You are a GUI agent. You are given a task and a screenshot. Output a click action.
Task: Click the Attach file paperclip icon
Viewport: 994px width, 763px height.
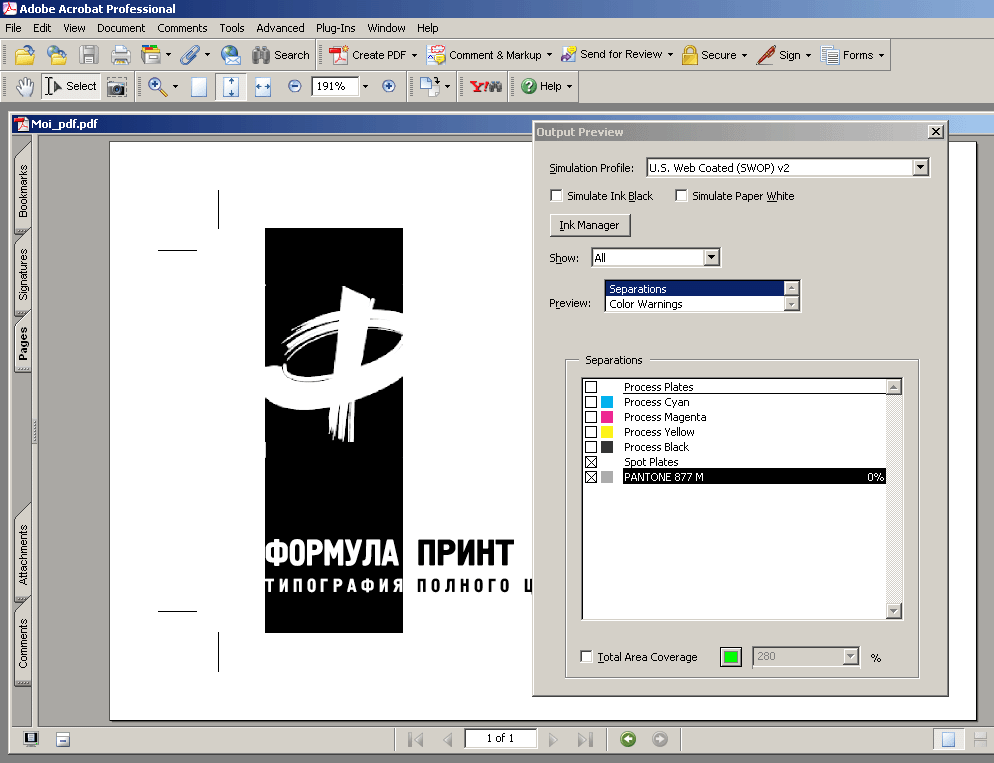coord(189,55)
